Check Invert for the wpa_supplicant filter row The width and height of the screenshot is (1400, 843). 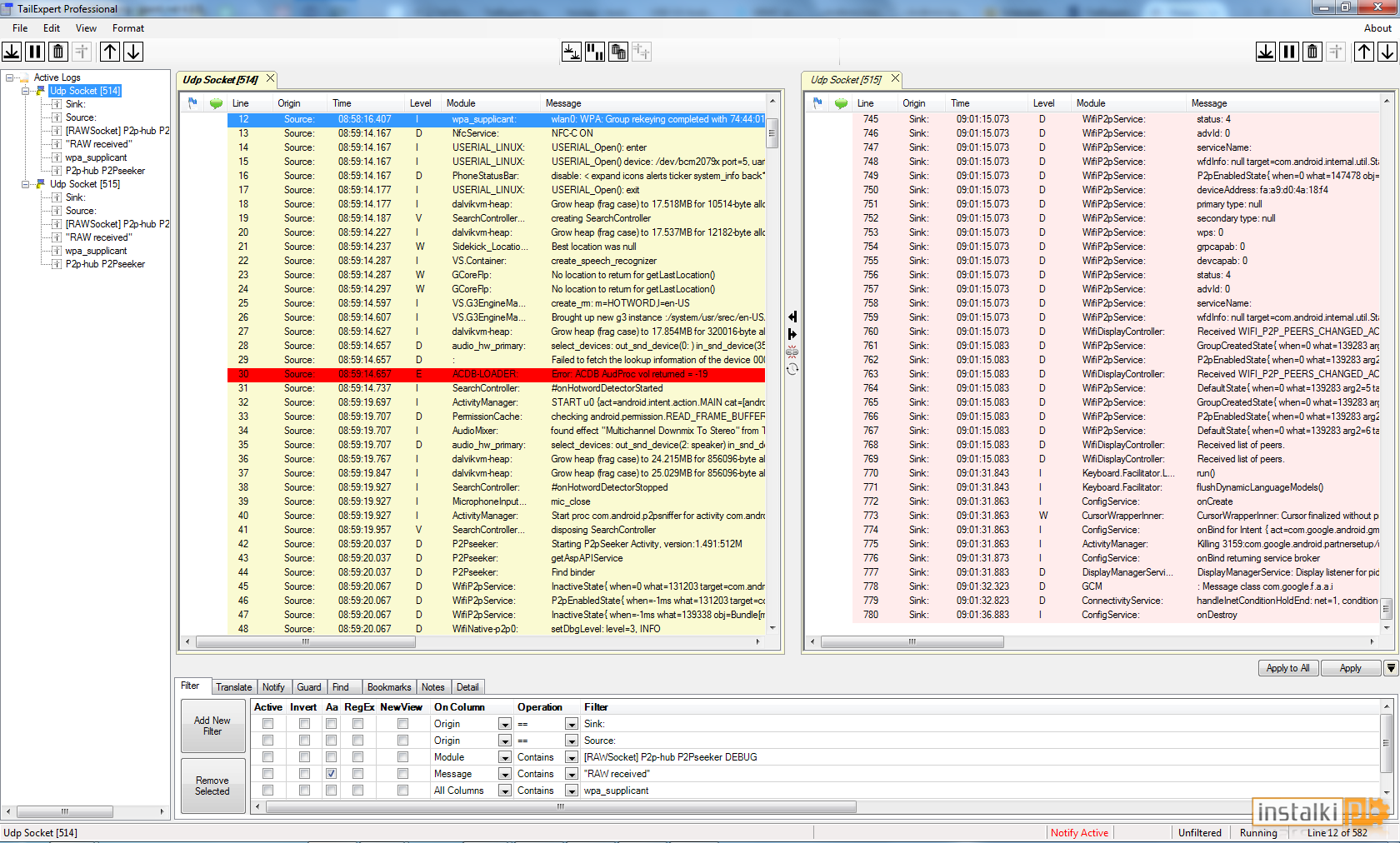pyautogui.click(x=304, y=791)
